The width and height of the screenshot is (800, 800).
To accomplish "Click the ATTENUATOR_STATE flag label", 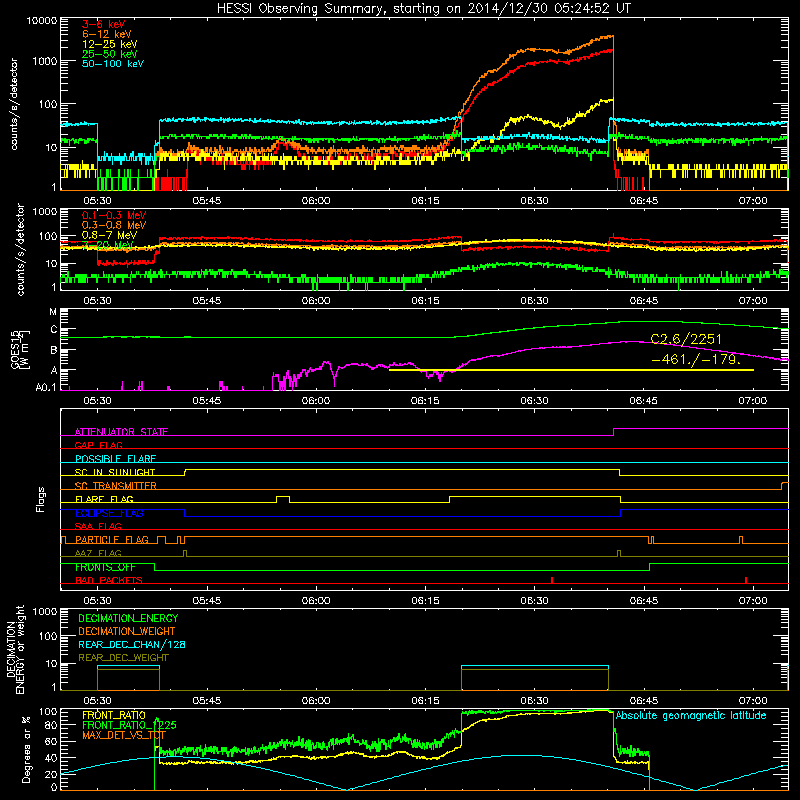I will pyautogui.click(x=121, y=432).
